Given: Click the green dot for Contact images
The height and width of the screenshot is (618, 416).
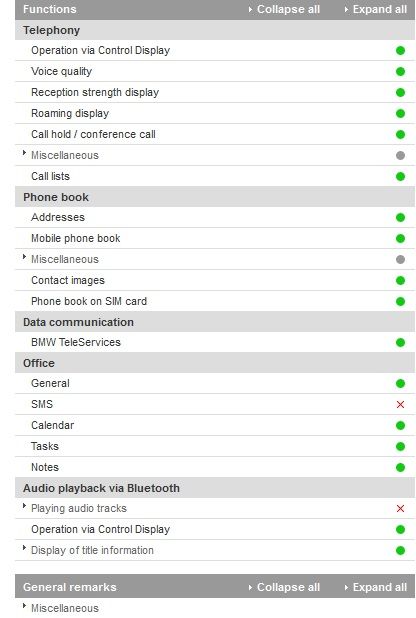Looking at the screenshot, I should [x=400, y=280].
